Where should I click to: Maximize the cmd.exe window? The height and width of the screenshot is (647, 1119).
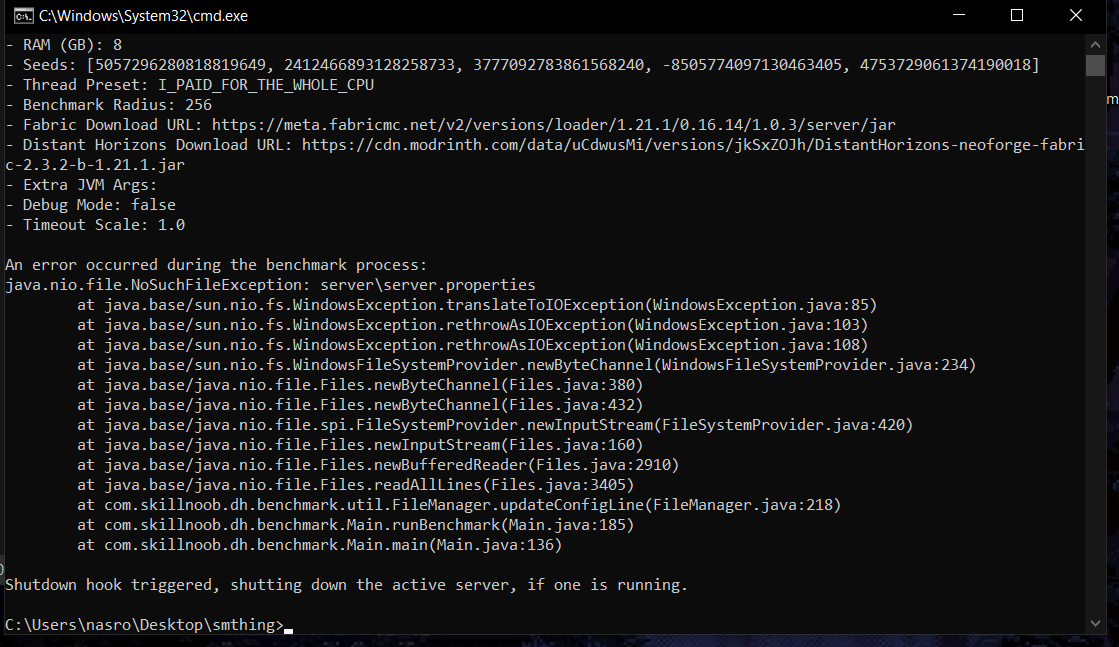1017,15
